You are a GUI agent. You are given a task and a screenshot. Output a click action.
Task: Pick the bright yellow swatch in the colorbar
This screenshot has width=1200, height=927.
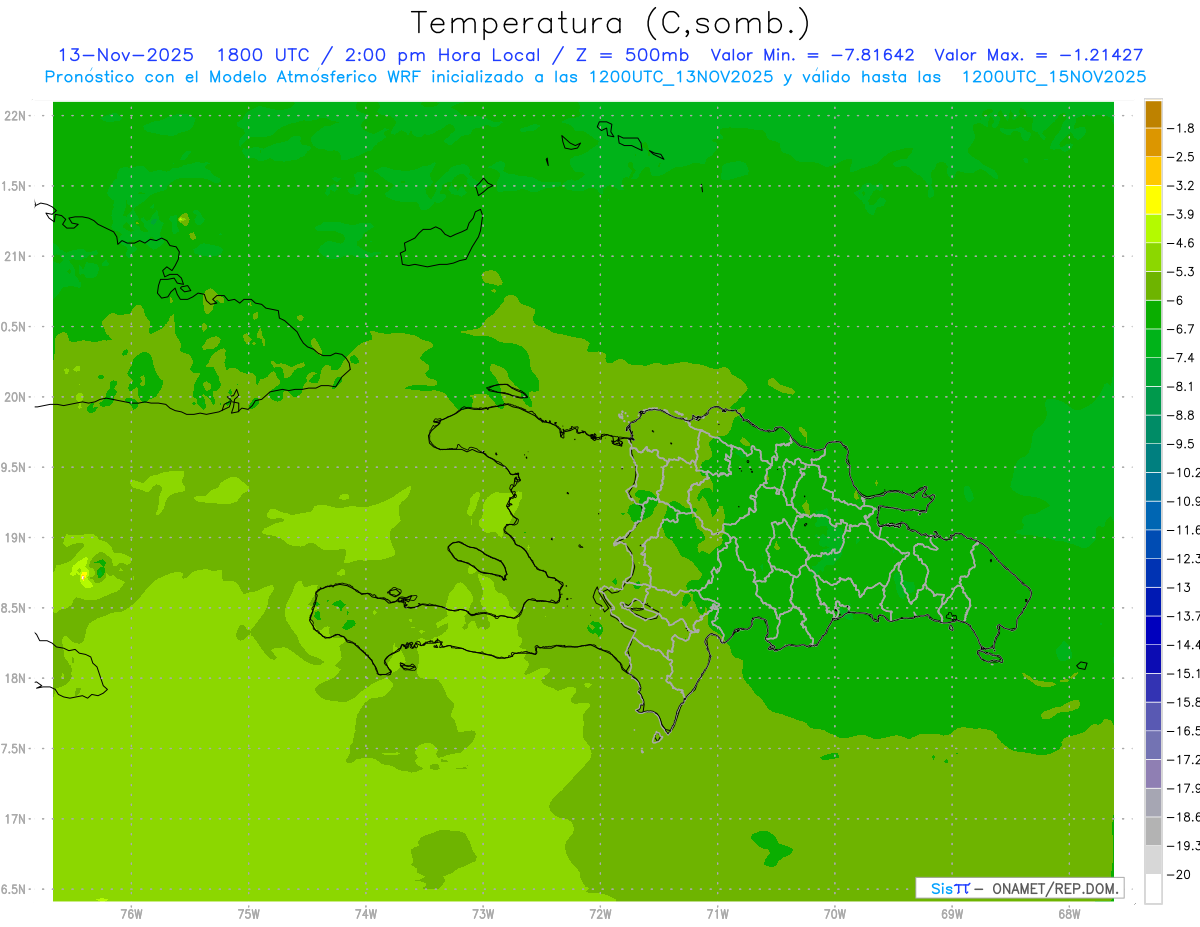pos(1153,200)
